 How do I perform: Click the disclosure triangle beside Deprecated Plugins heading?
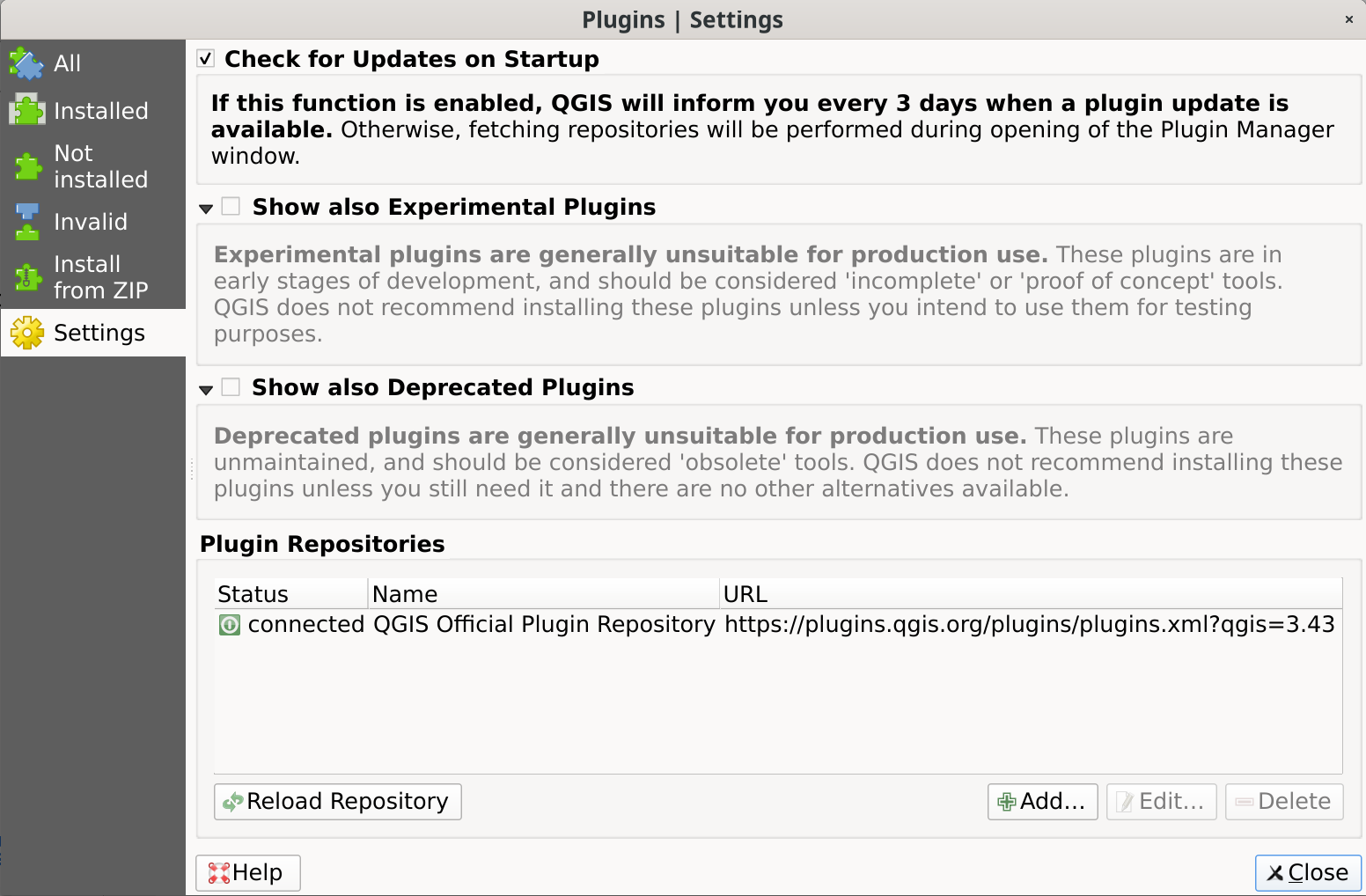pyautogui.click(x=206, y=388)
